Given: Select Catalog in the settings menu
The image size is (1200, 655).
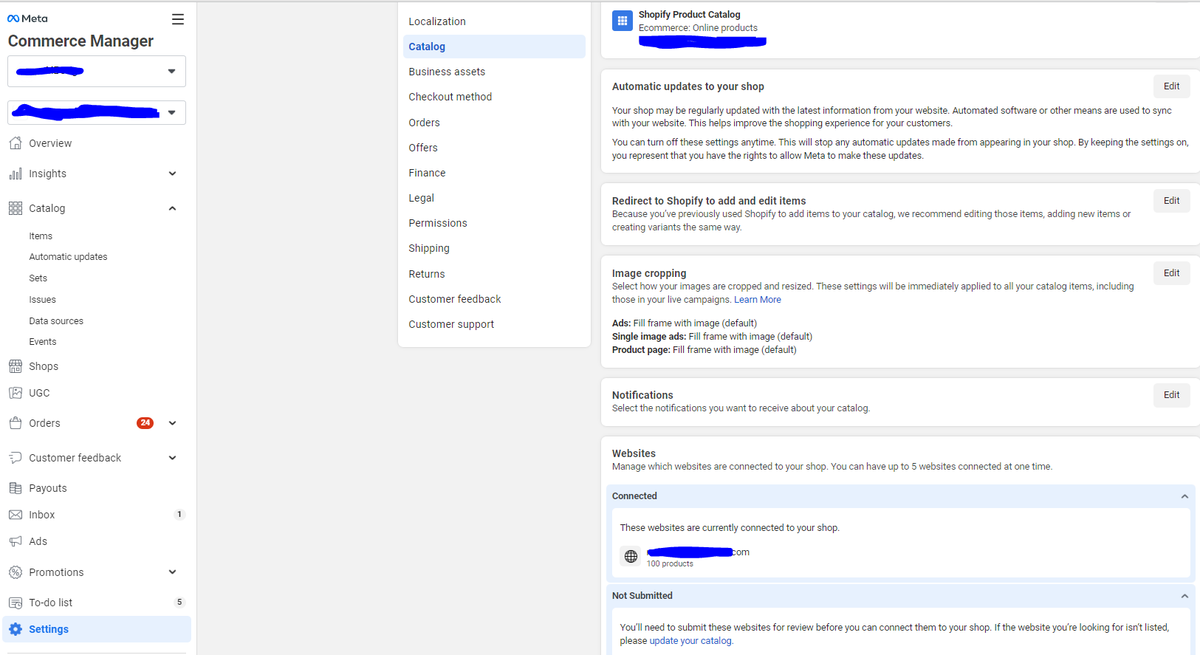Looking at the screenshot, I should [x=494, y=47].
